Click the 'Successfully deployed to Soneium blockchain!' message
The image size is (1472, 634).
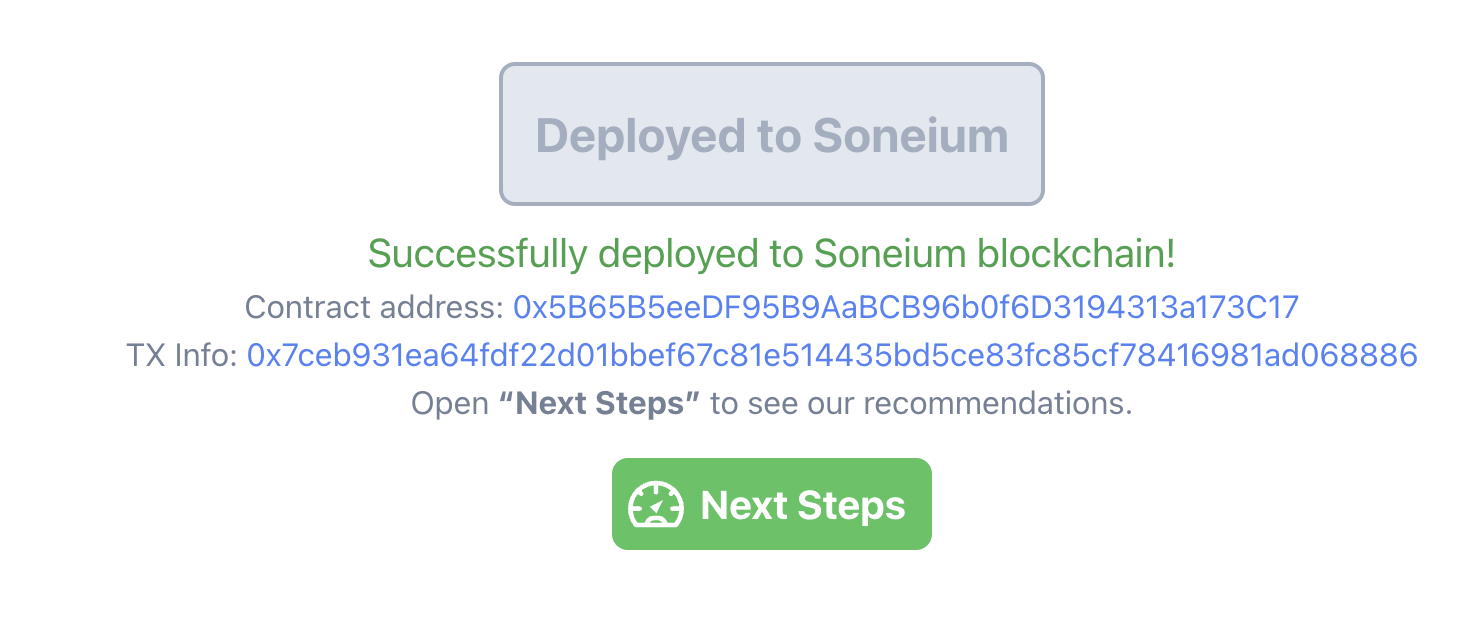[x=771, y=254]
